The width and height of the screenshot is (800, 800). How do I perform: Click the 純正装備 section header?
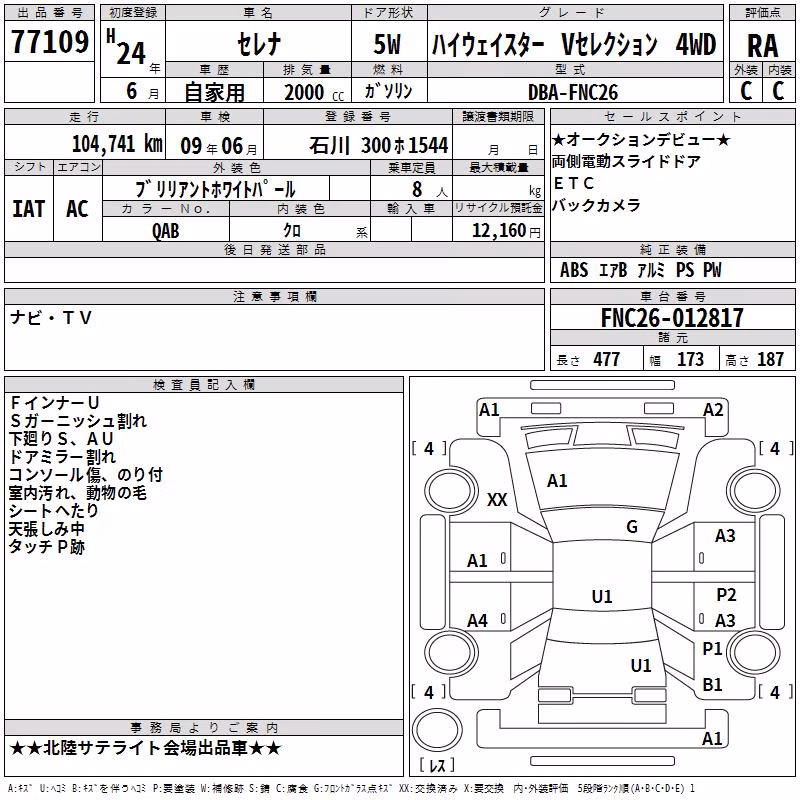[x=672, y=249]
